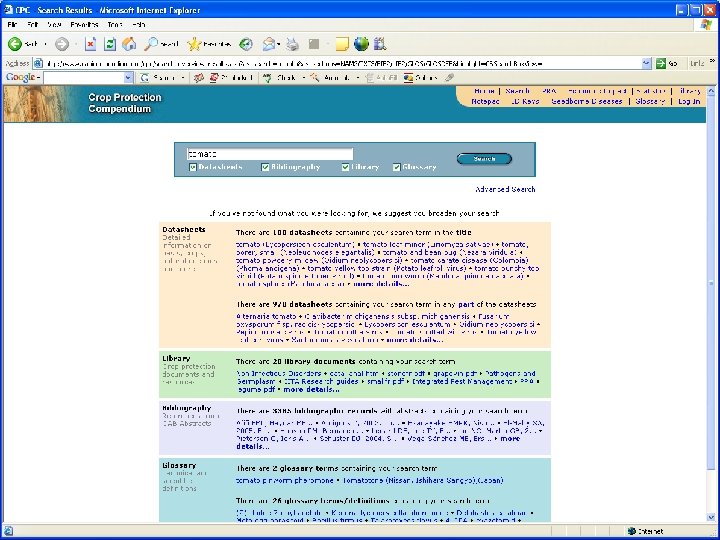Screen dimensions: 720x540
Task: Click the scrollbar down arrow
Action: 711,518
